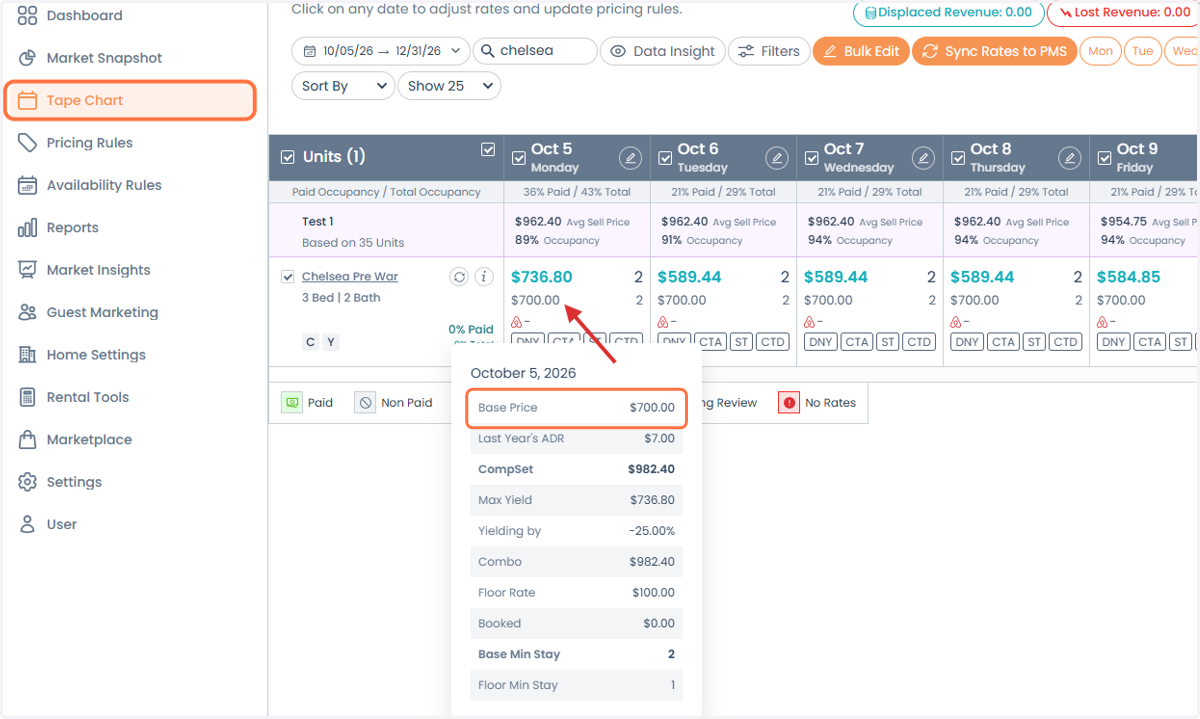
Task: Click No Rates red alert icon
Action: [789, 403]
